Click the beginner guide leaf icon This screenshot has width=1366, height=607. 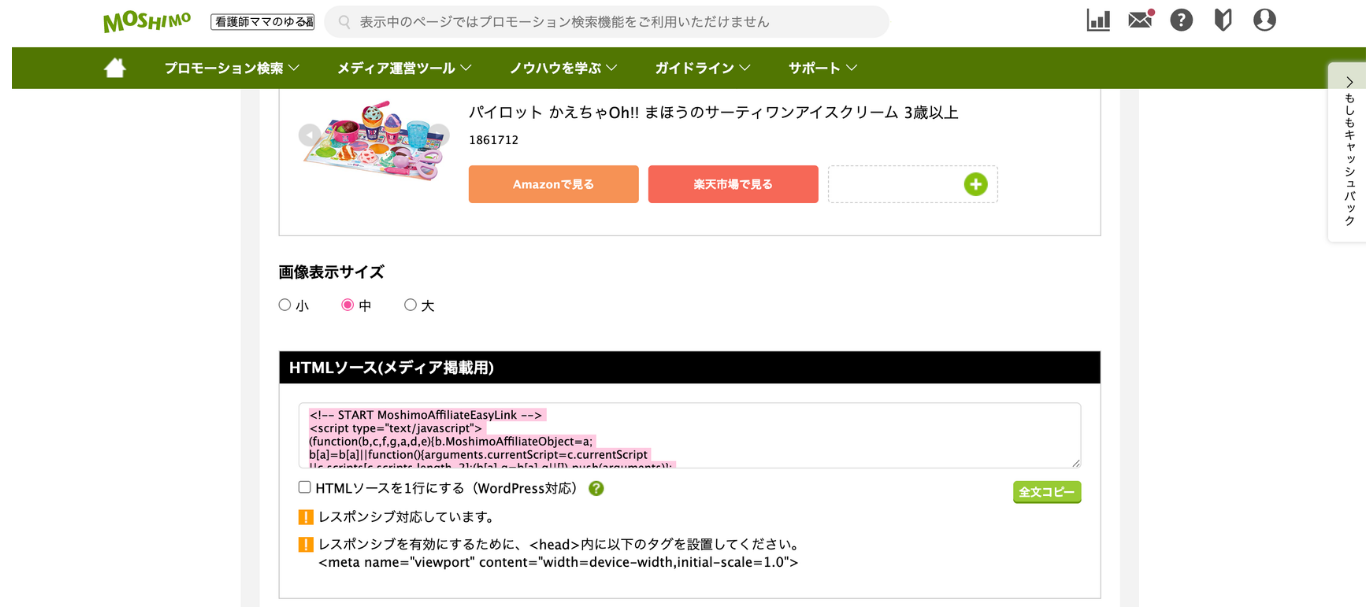(x=1223, y=20)
